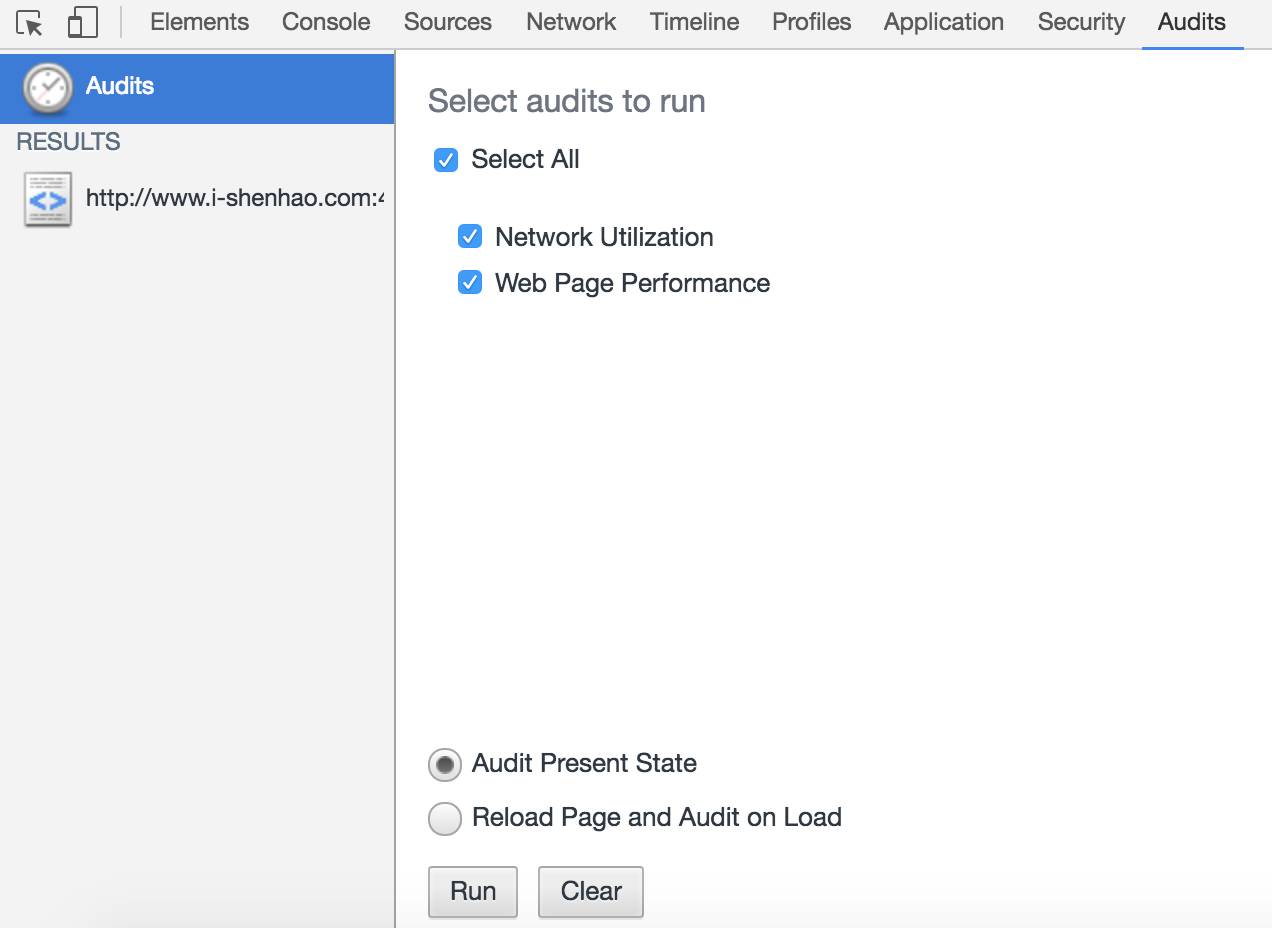Switch to the Timeline tab
1272x928 pixels.
694,22
